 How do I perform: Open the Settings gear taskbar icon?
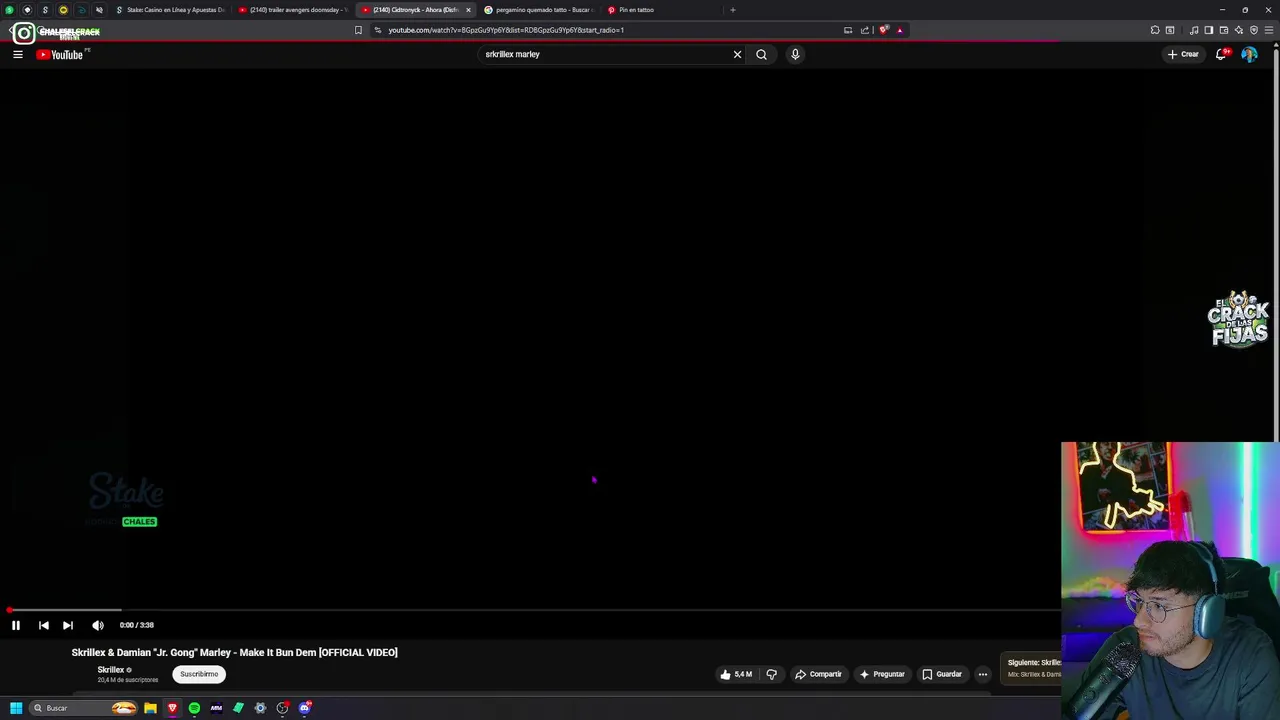(x=260, y=708)
